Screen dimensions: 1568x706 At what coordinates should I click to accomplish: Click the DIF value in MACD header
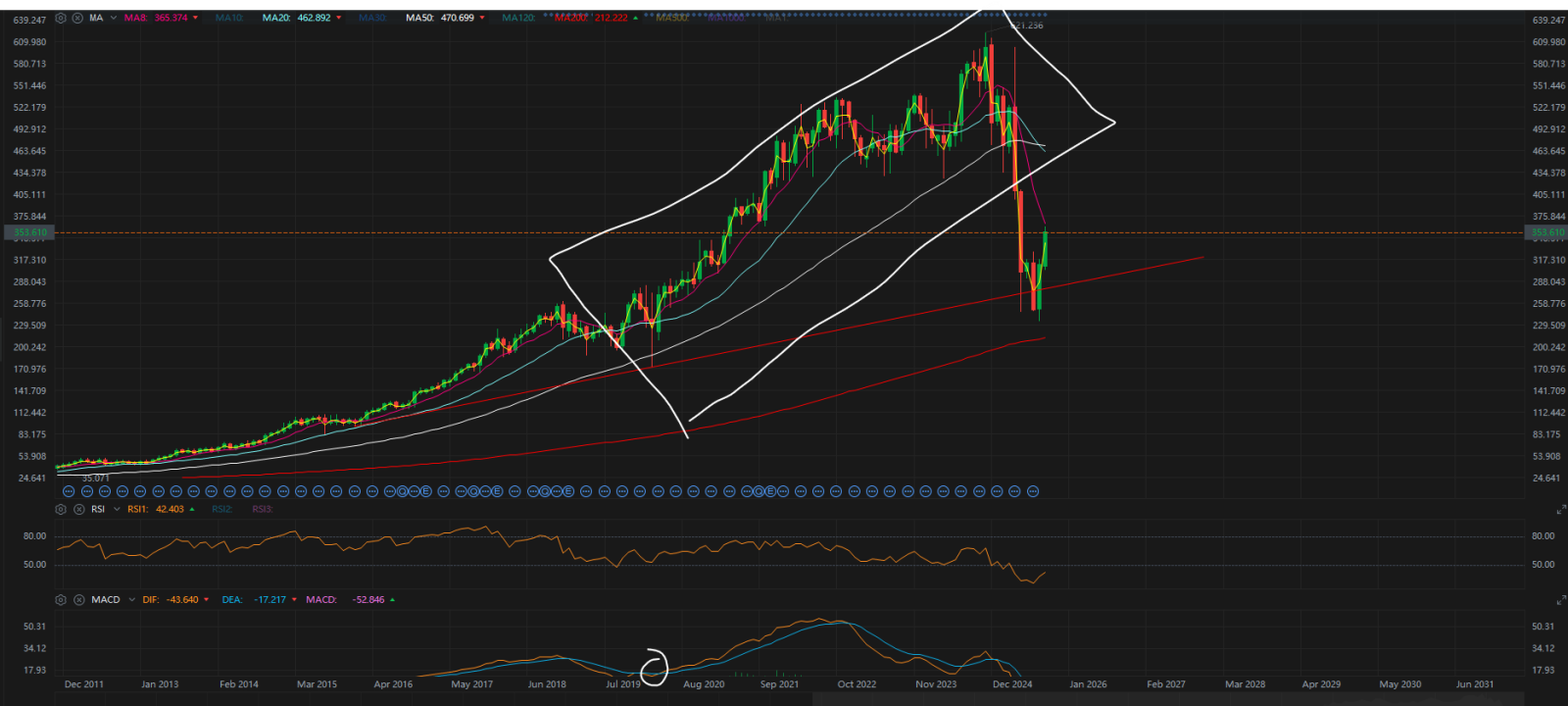click(x=182, y=599)
